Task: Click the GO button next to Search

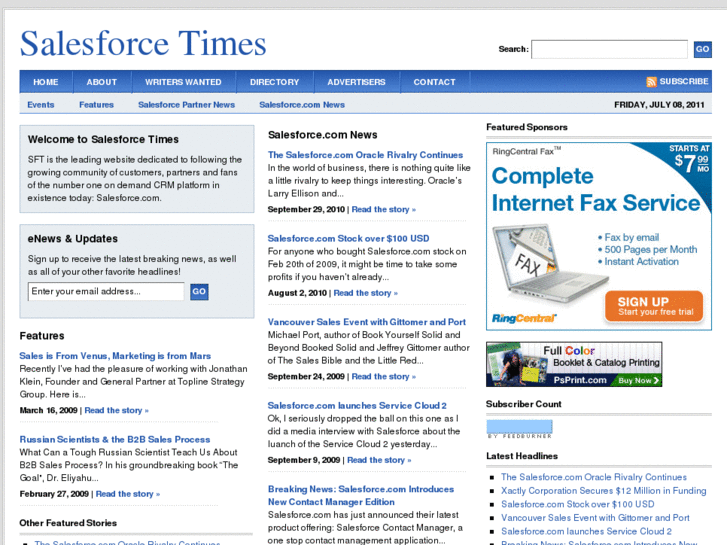Action: click(x=702, y=49)
